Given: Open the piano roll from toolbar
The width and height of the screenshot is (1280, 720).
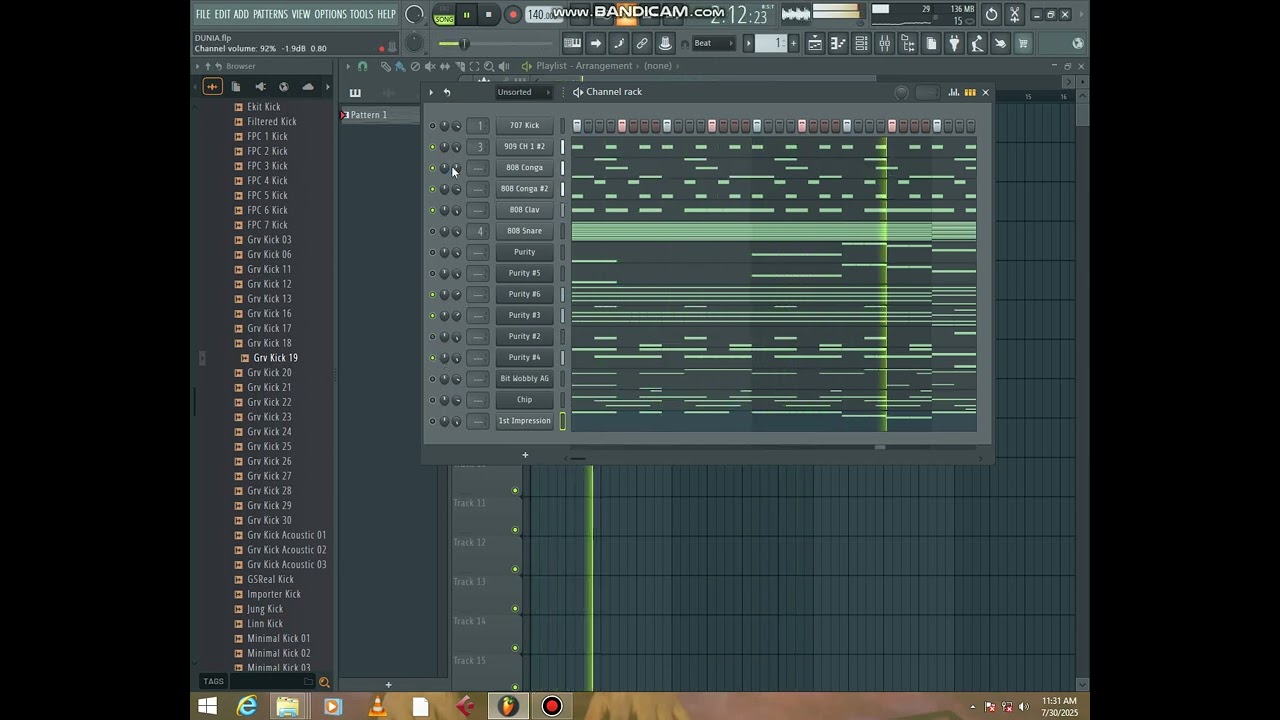Looking at the screenshot, I should pyautogui.click(x=838, y=43).
